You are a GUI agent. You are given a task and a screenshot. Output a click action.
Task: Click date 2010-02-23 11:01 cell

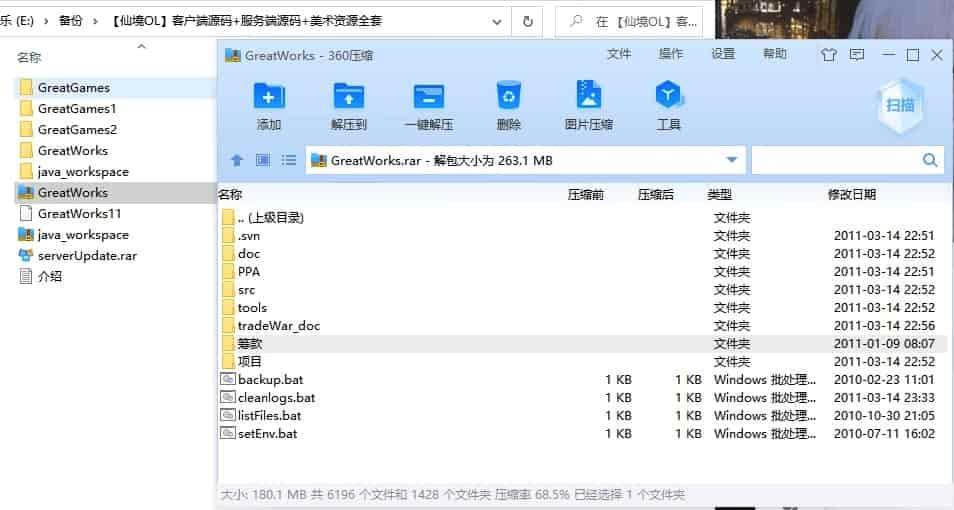(883, 379)
